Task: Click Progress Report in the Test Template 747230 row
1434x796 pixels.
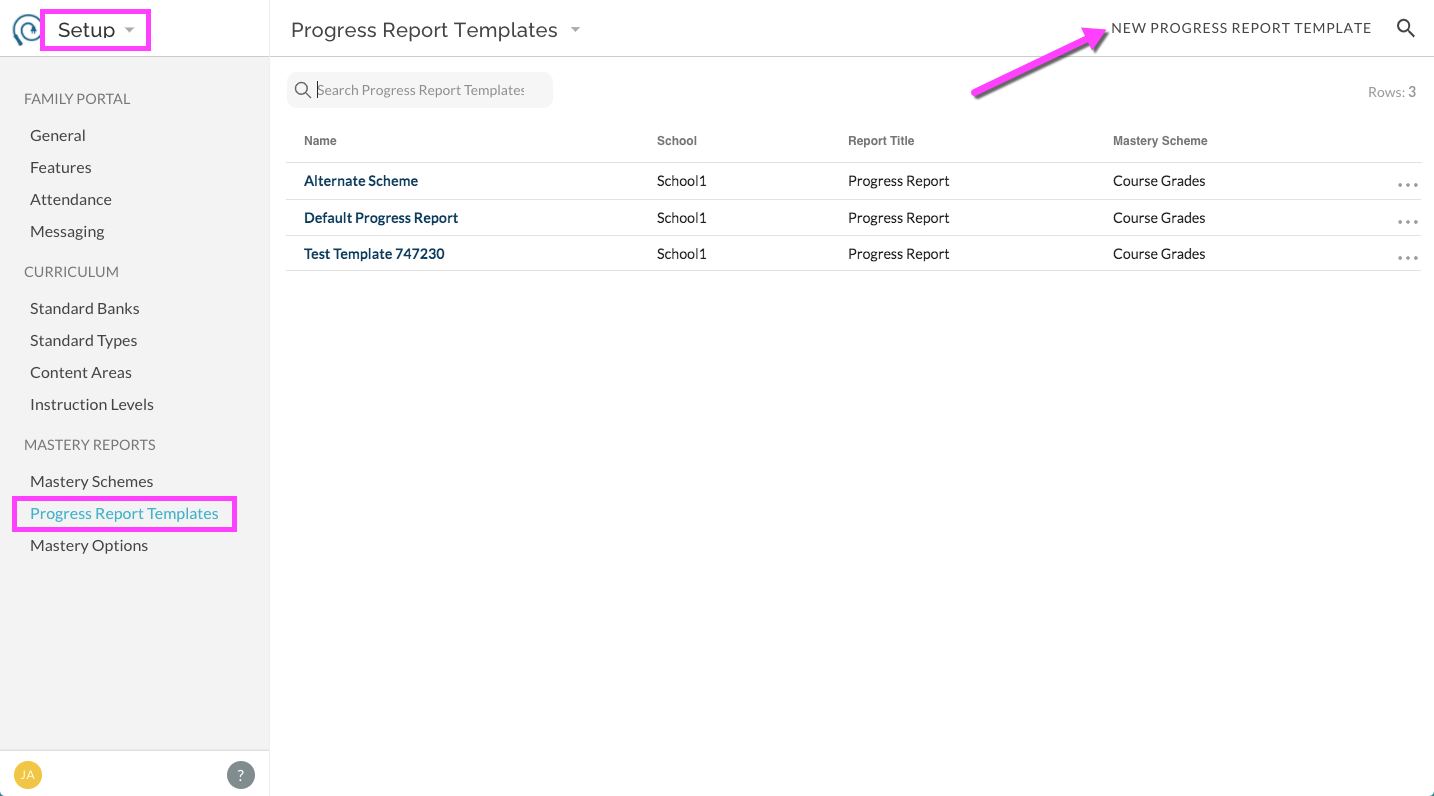Action: coord(899,254)
